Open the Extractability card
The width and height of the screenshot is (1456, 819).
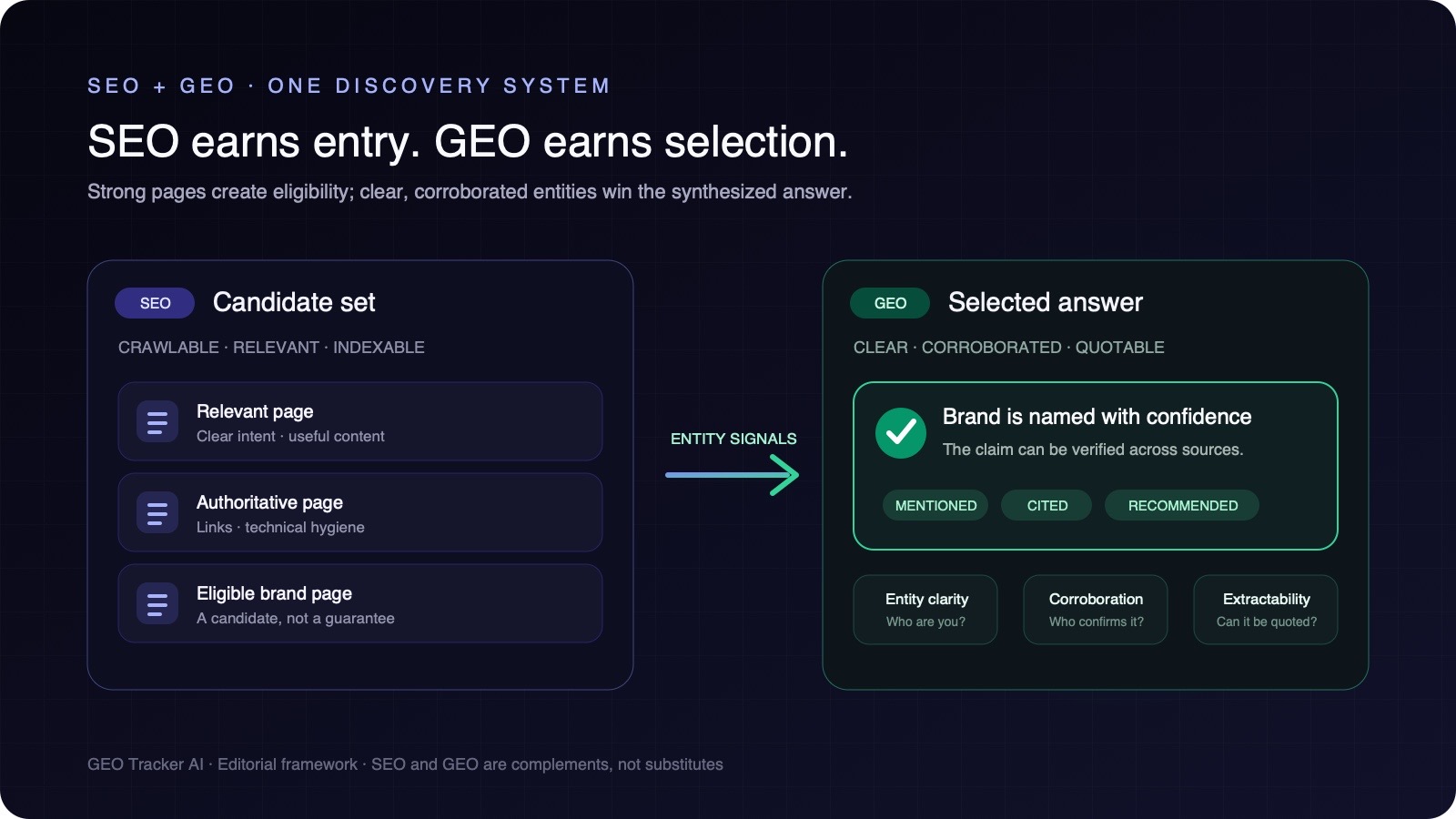[x=1266, y=610]
